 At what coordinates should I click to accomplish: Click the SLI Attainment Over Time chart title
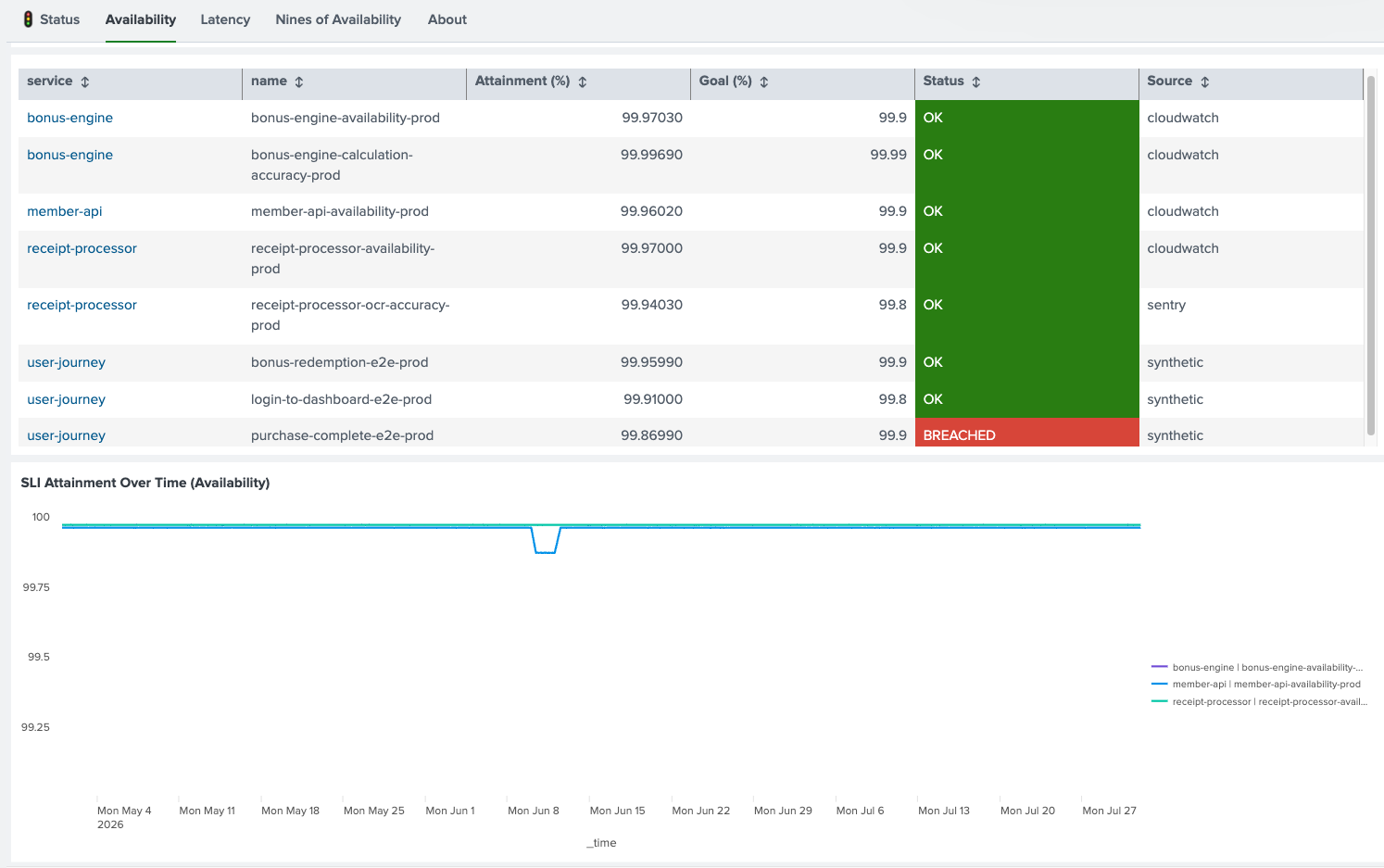coord(145,483)
